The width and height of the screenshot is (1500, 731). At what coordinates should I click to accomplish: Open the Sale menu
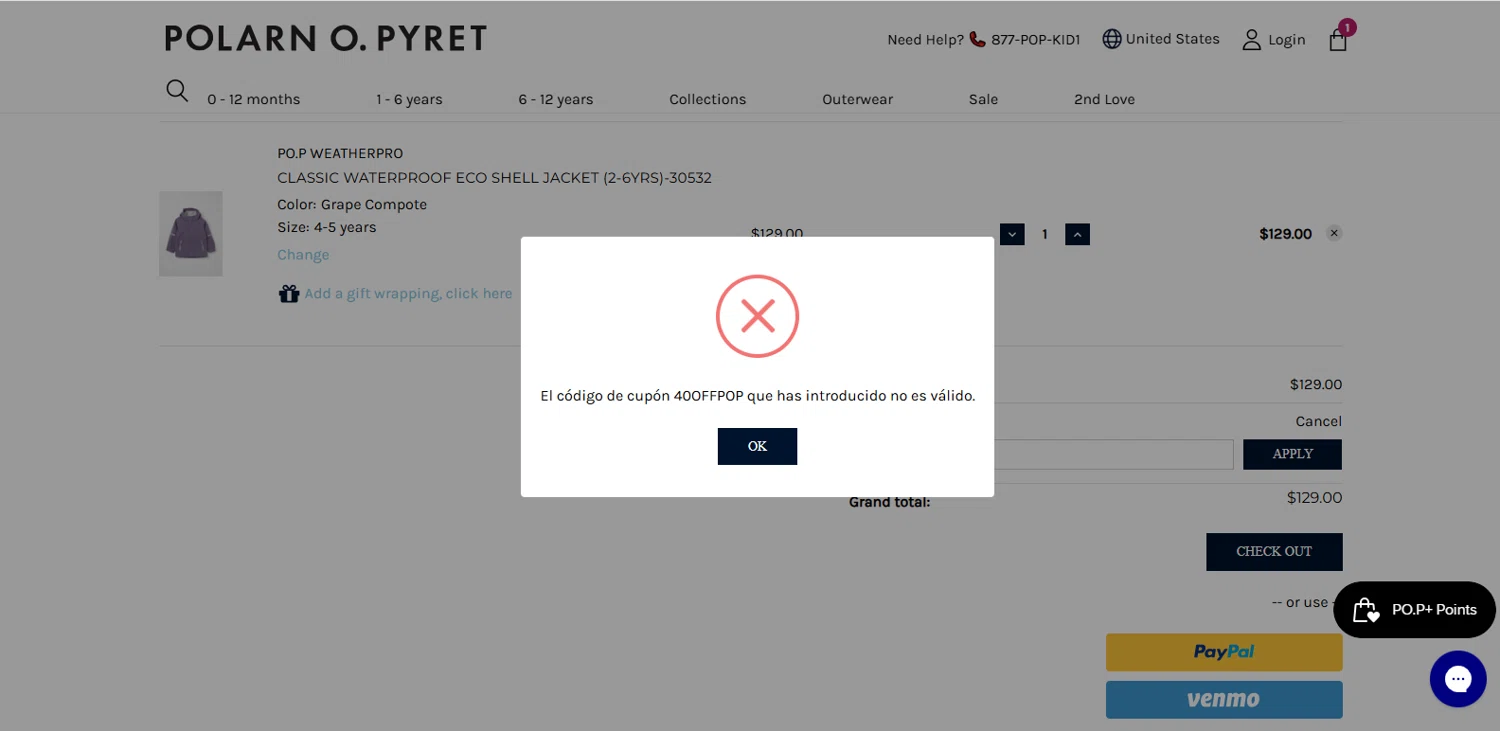(983, 99)
